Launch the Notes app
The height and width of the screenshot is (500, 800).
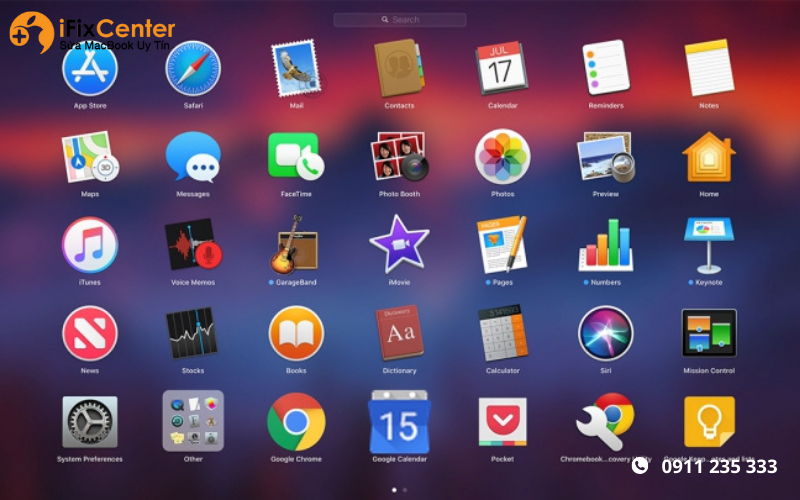709,68
